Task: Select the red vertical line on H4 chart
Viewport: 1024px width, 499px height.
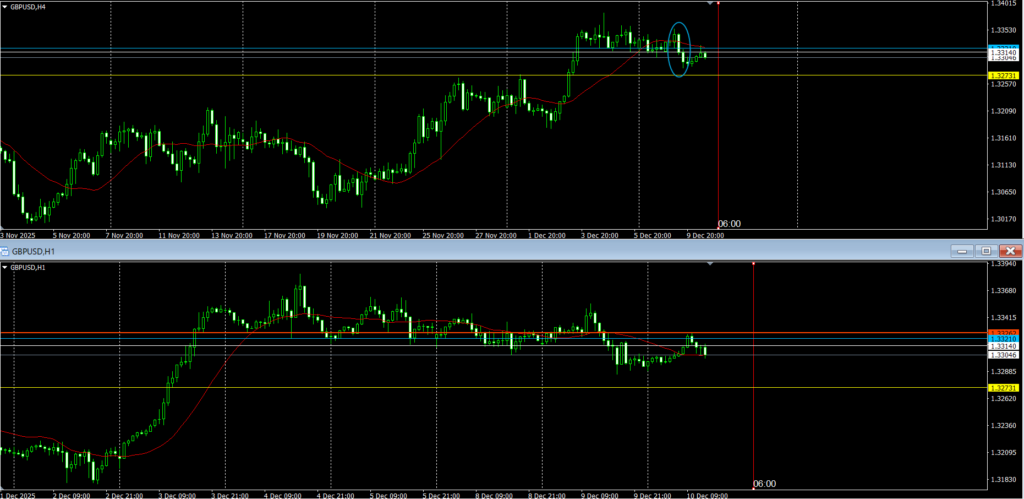Action: (x=719, y=120)
